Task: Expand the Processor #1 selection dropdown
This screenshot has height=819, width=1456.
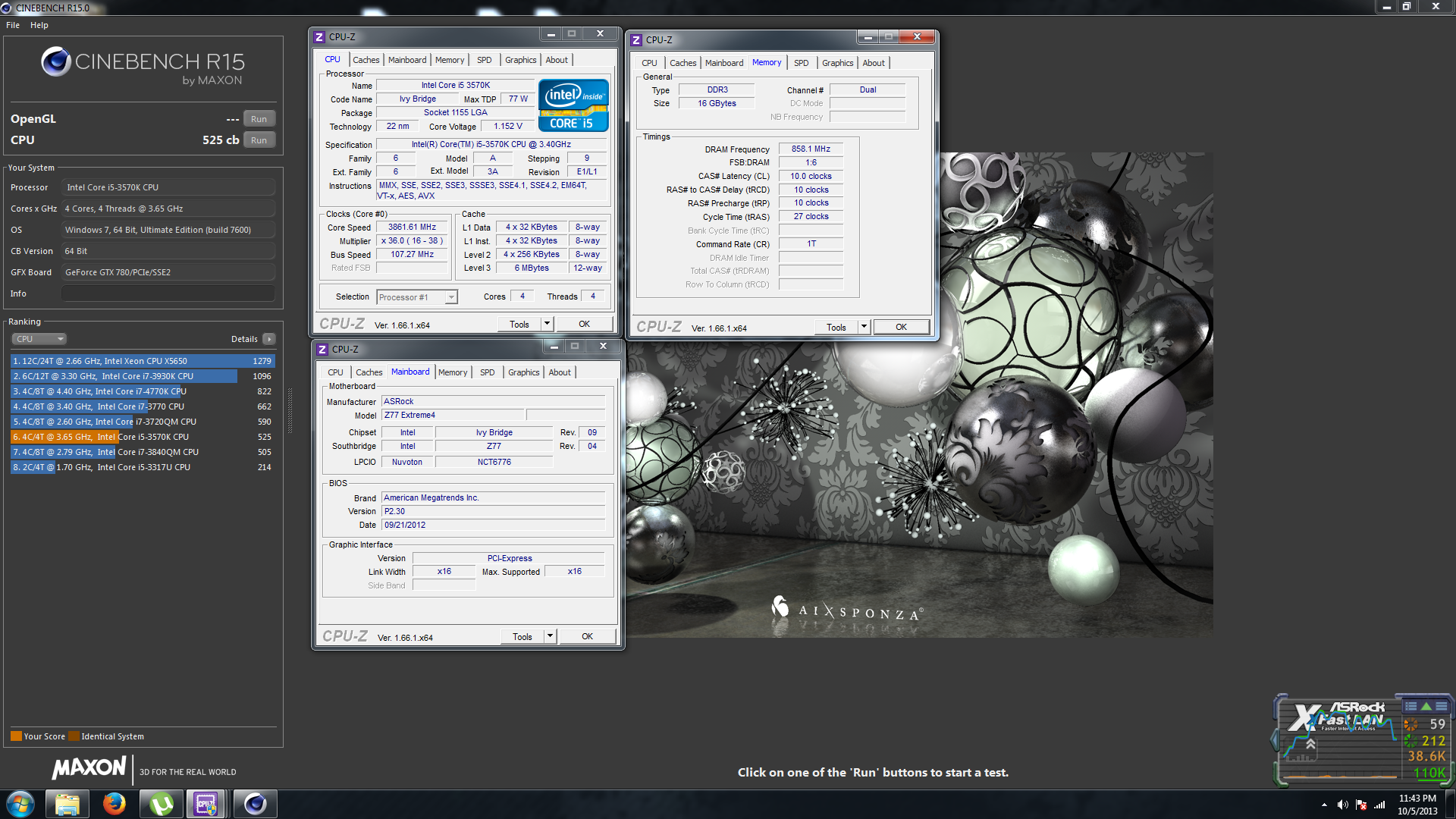Action: [x=451, y=297]
